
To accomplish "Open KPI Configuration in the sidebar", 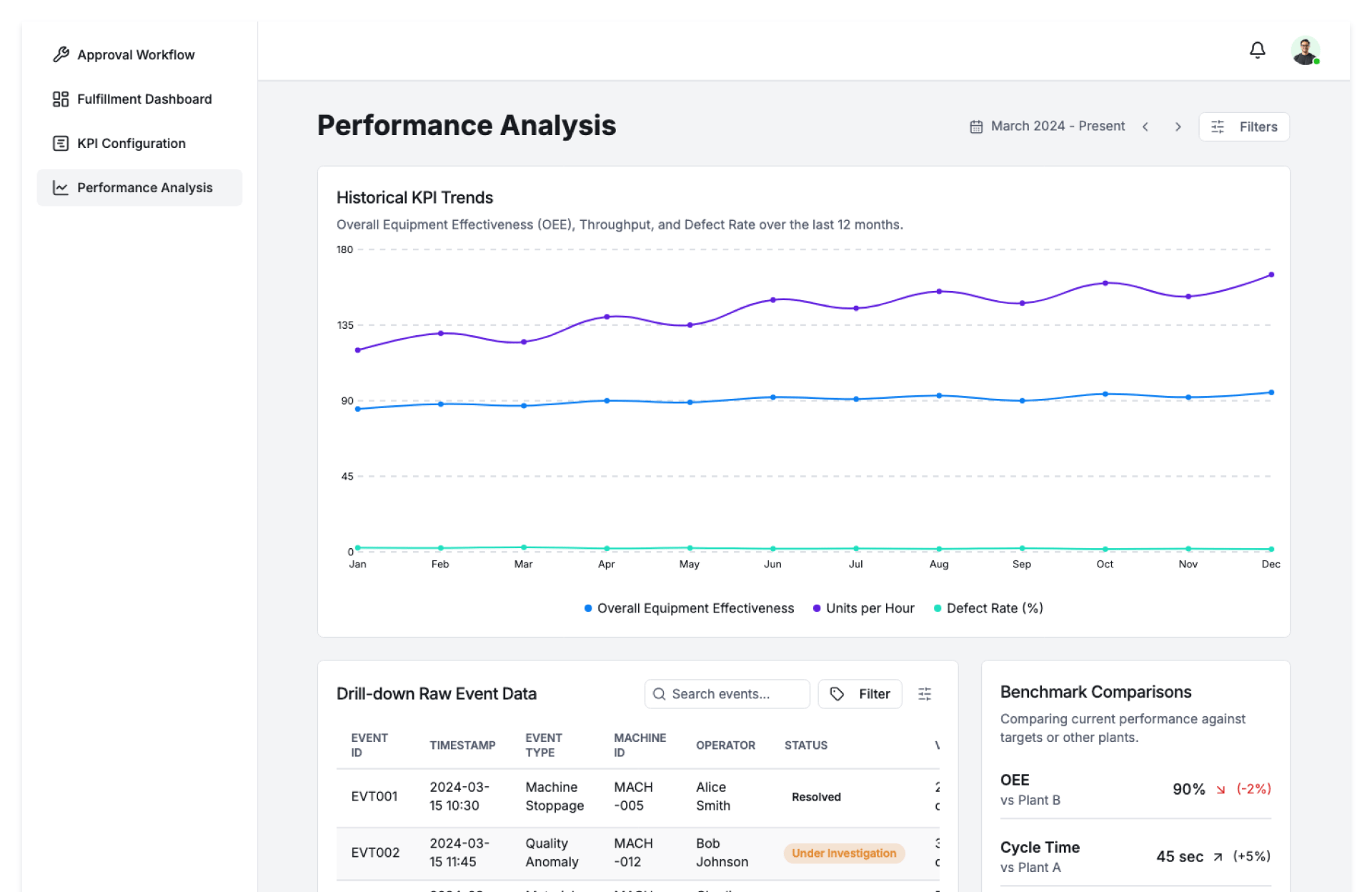I will (x=131, y=143).
